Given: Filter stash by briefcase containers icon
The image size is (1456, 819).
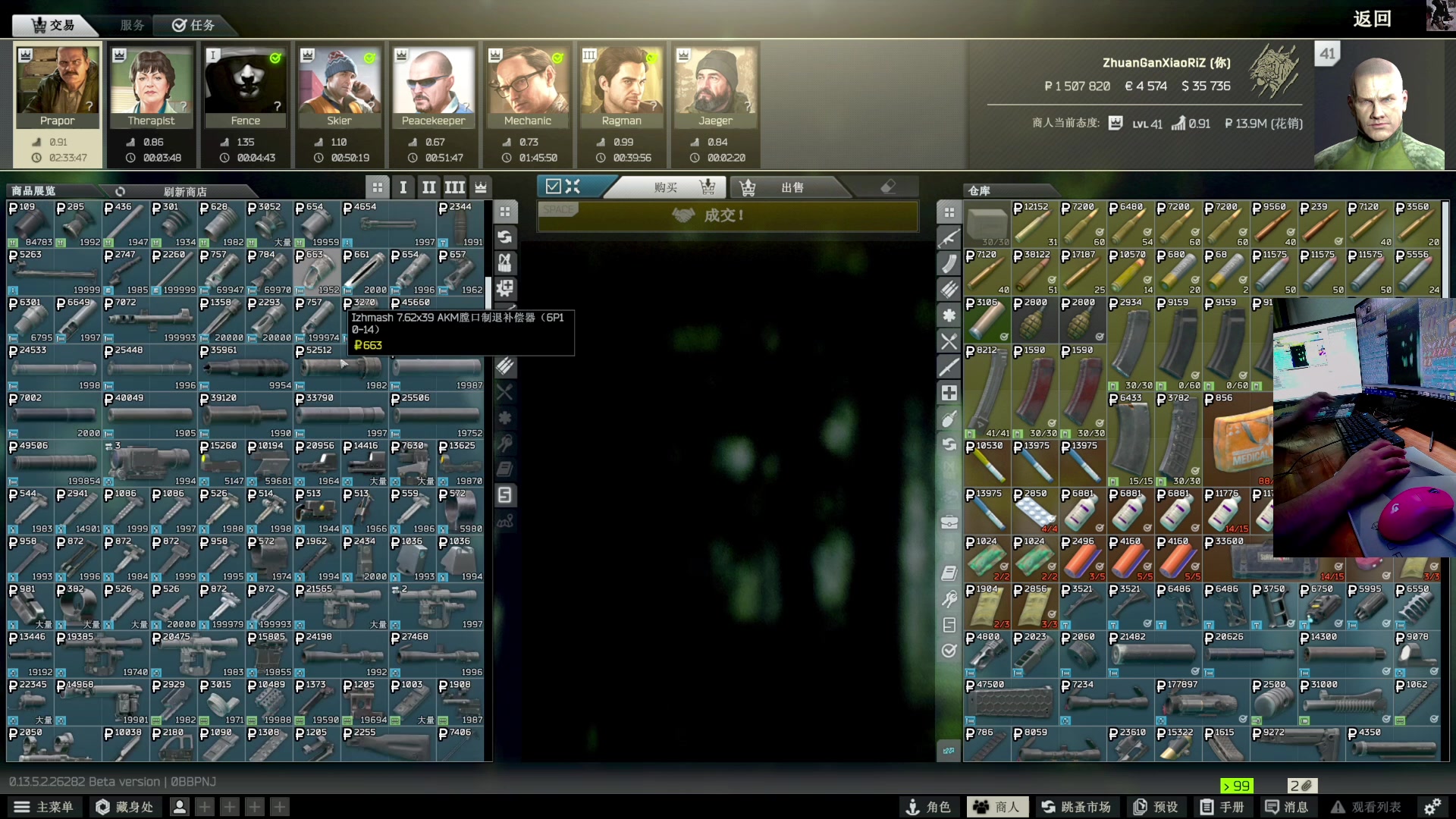Looking at the screenshot, I should point(949,522).
